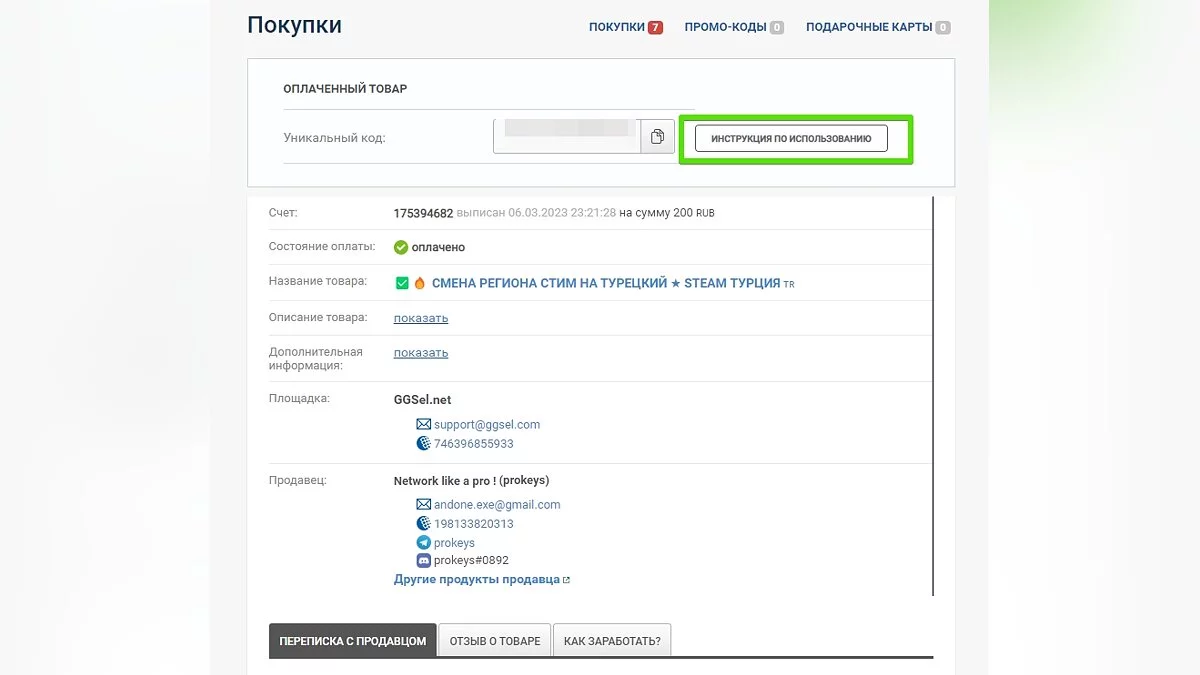This screenshot has height=675, width=1200.
Task: Select the Отзыв о товаре tab
Action: [x=495, y=641]
